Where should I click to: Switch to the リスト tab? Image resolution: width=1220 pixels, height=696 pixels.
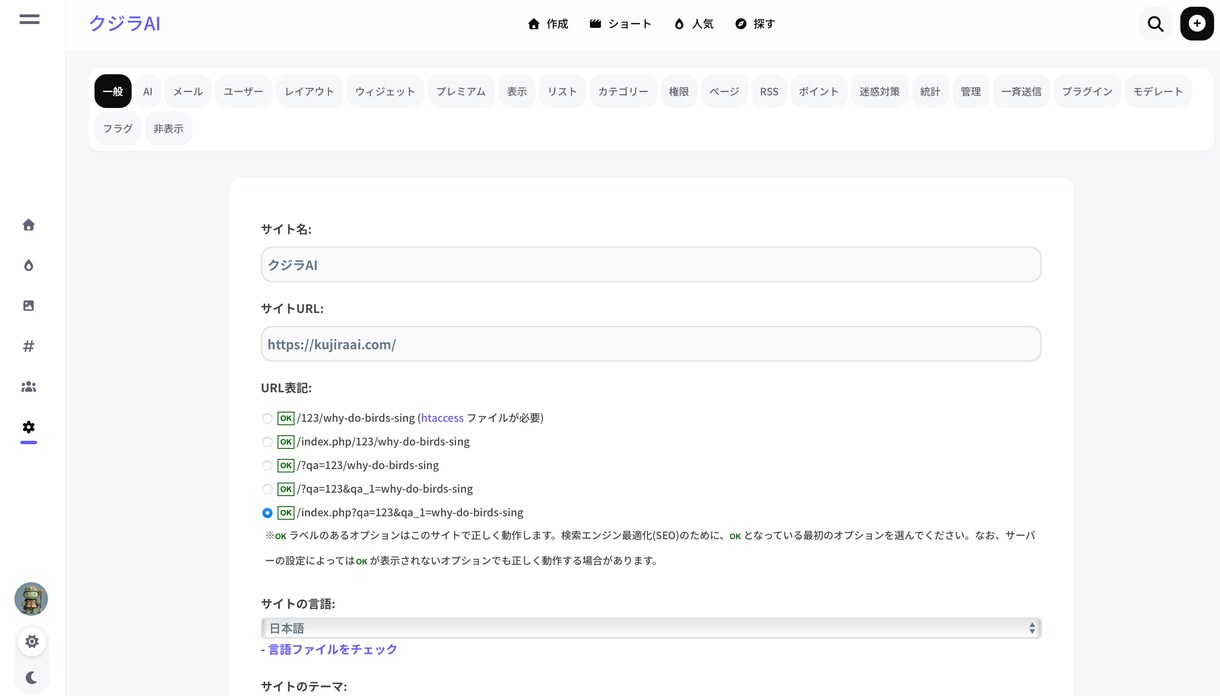coord(562,91)
